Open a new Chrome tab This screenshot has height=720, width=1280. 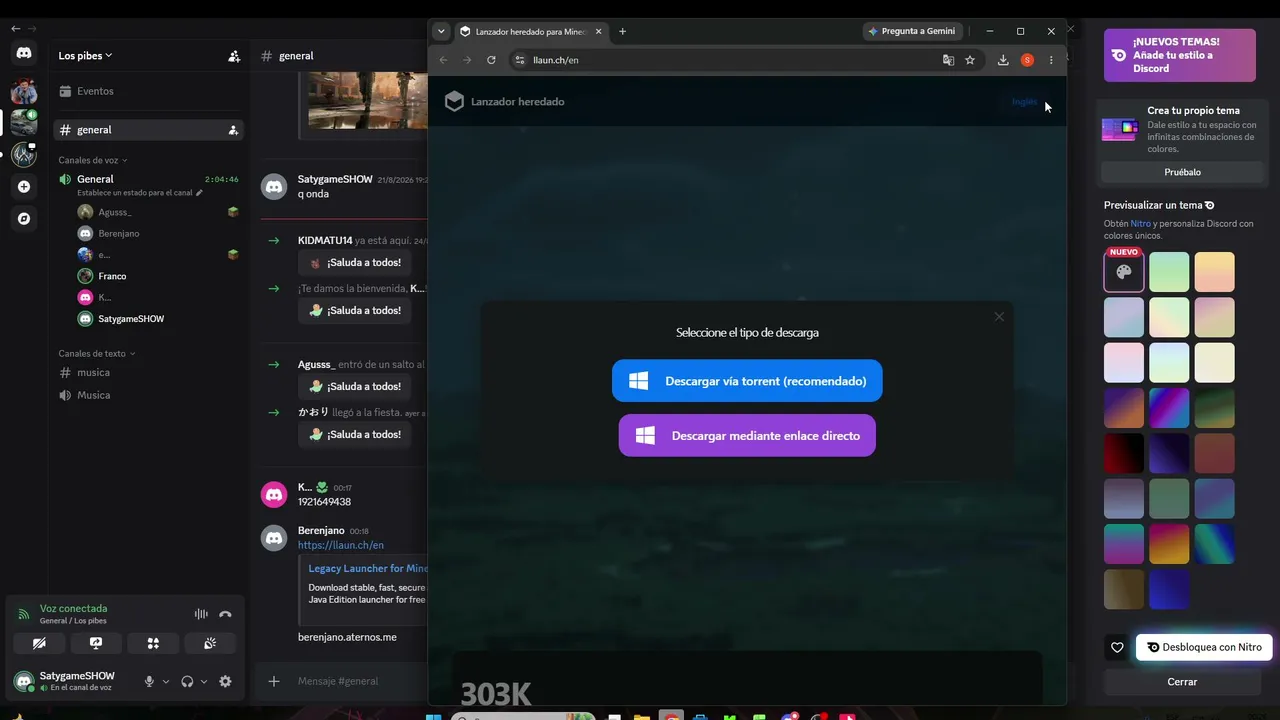coord(622,31)
